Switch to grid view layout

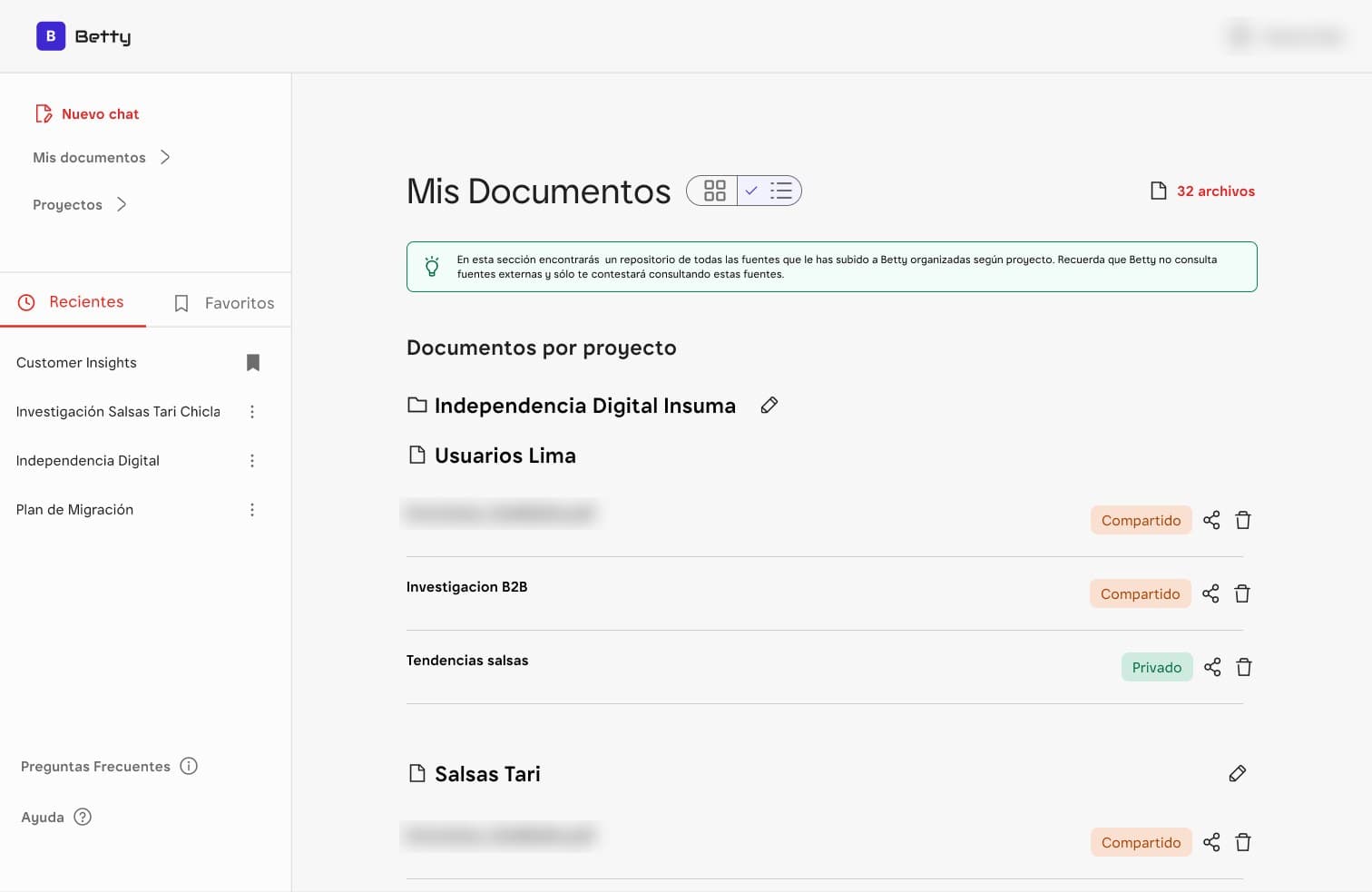tap(714, 191)
